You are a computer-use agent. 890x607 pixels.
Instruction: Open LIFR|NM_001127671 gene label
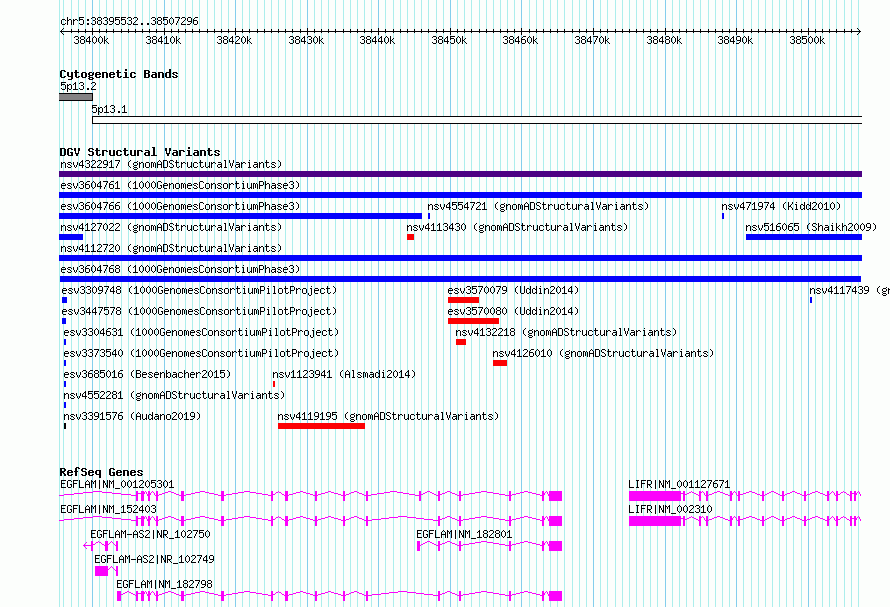pyautogui.click(x=679, y=484)
